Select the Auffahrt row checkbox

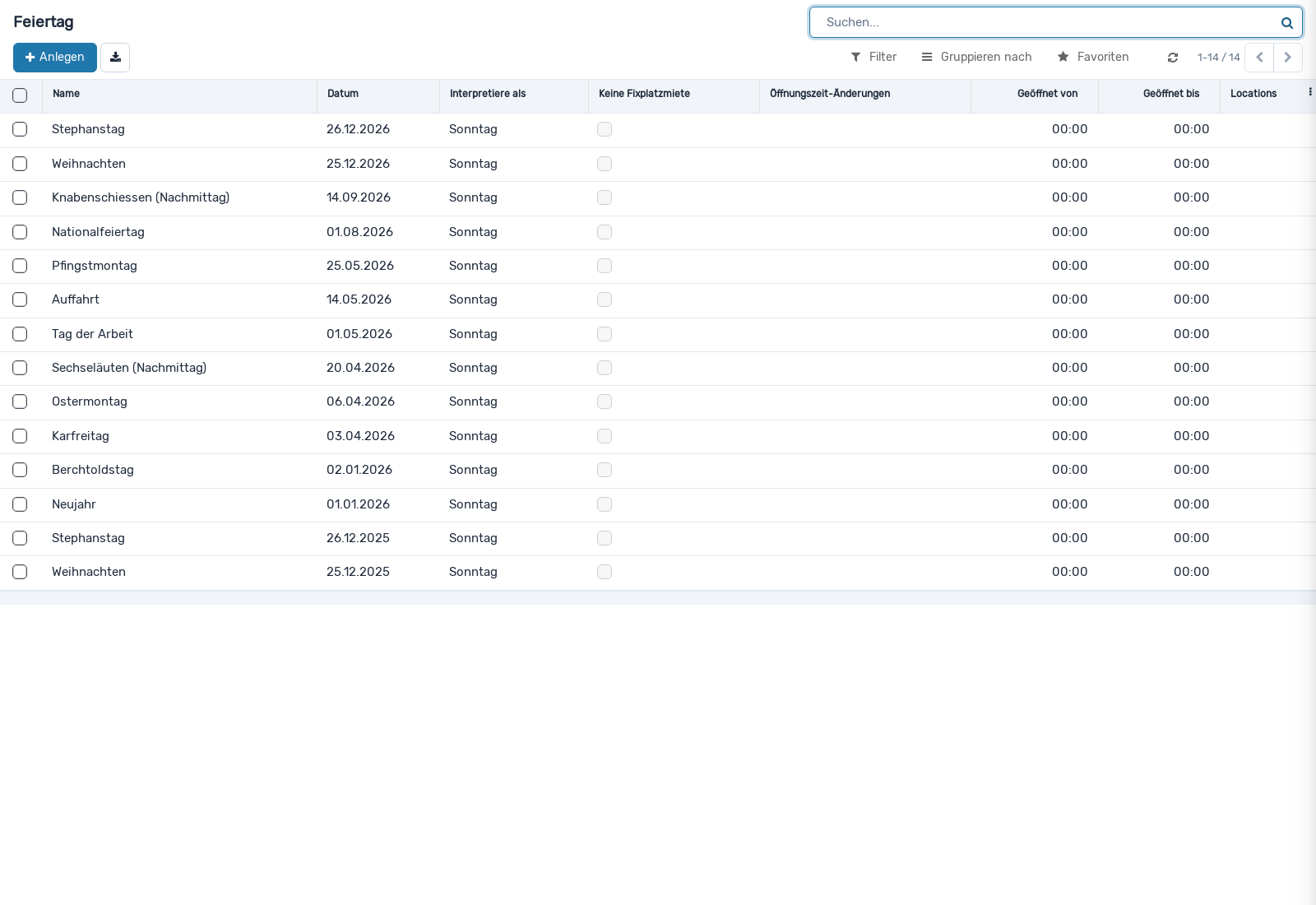point(20,299)
